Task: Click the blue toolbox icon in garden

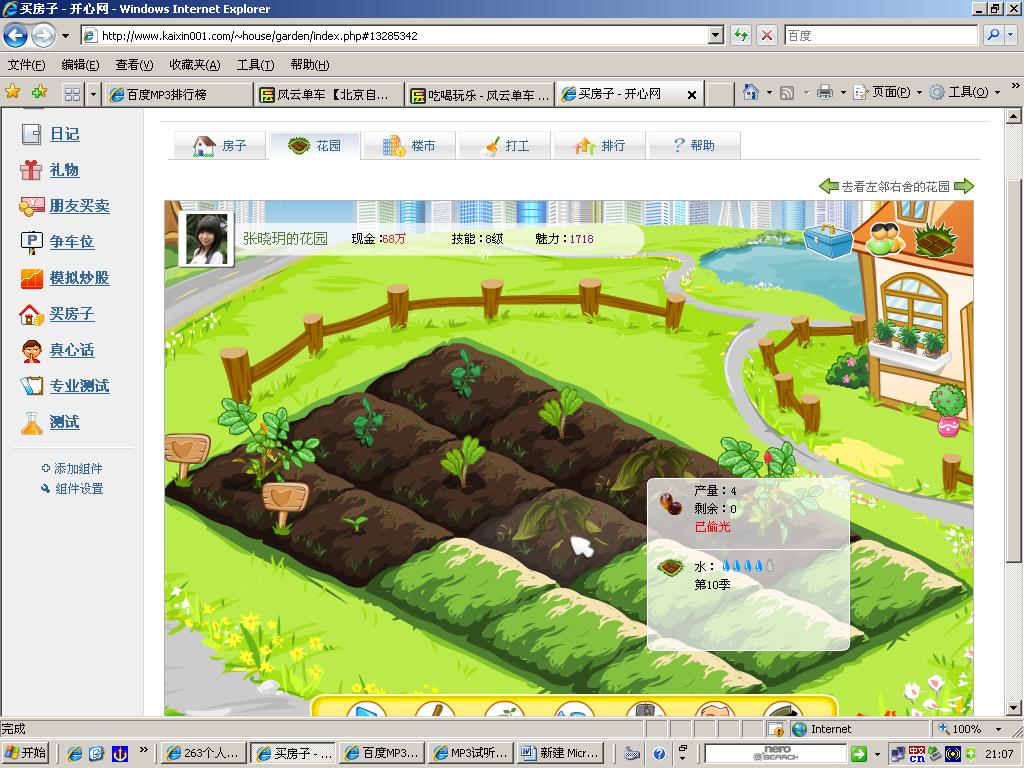Action: [828, 240]
